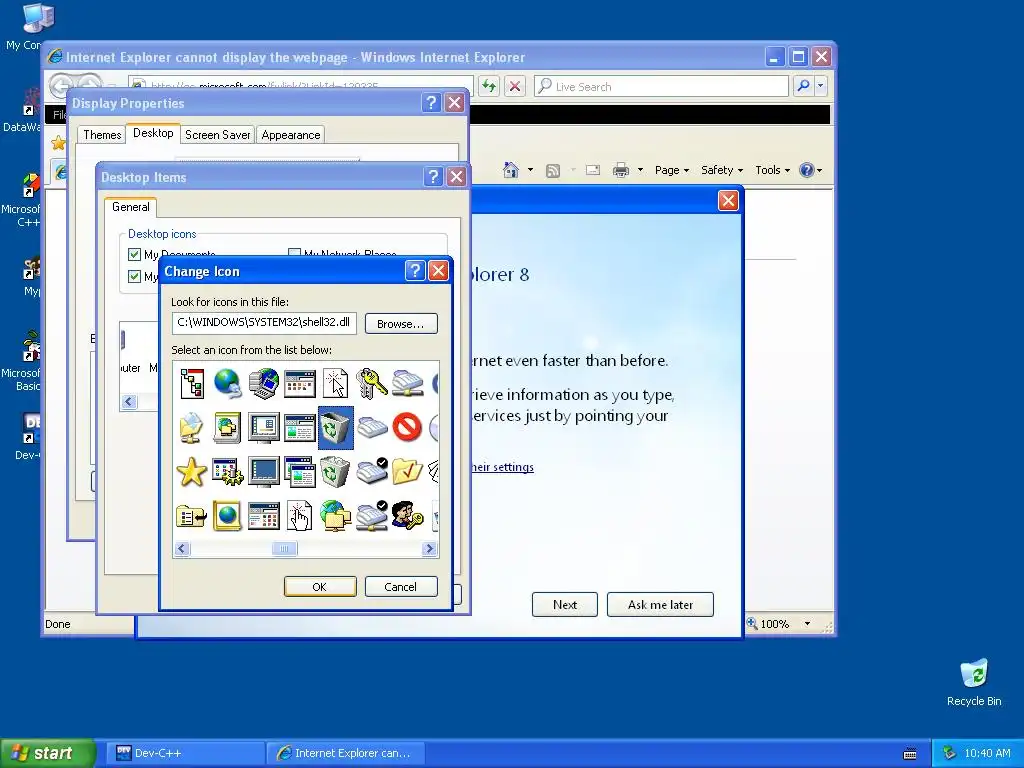Click Next in the IE8 setup dialog

(x=564, y=605)
